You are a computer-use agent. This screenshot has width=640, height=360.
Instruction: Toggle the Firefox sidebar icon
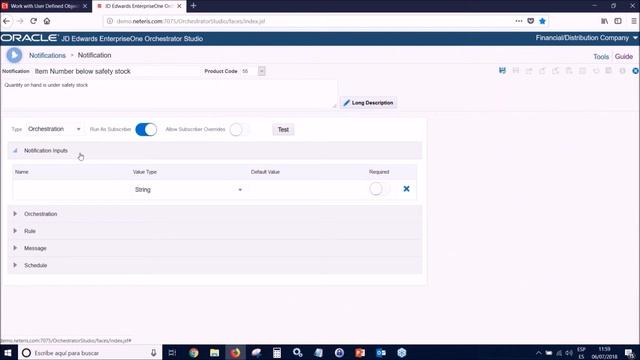click(618, 21)
